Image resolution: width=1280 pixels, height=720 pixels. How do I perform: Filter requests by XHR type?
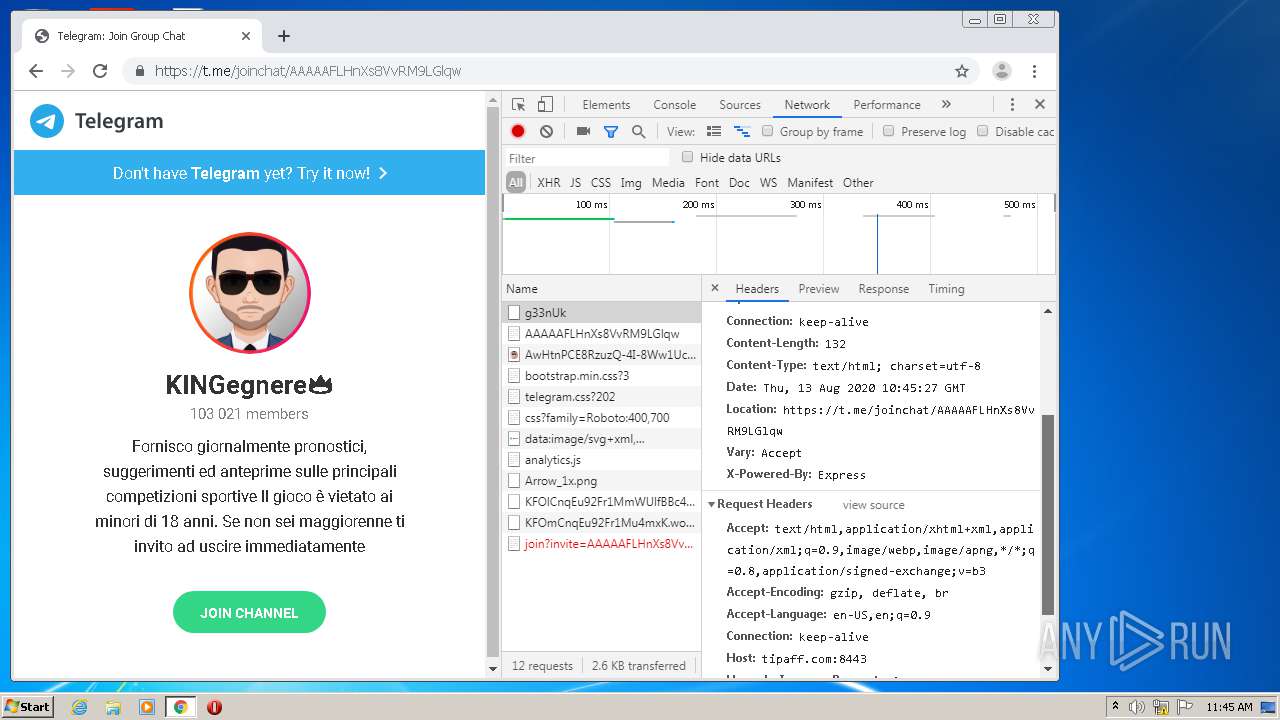coord(549,182)
